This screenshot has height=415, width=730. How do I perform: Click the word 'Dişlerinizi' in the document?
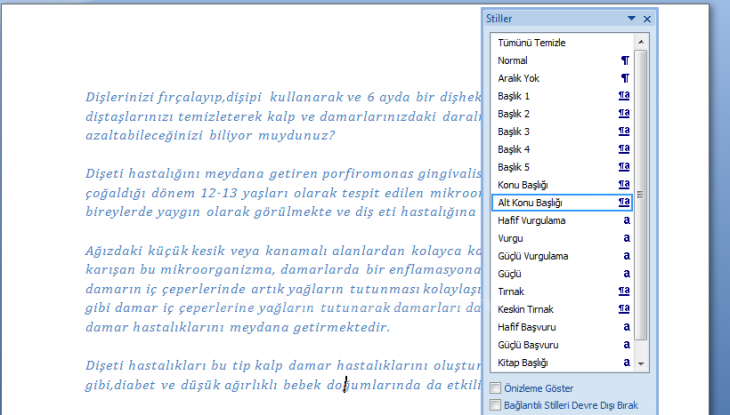click(x=120, y=97)
